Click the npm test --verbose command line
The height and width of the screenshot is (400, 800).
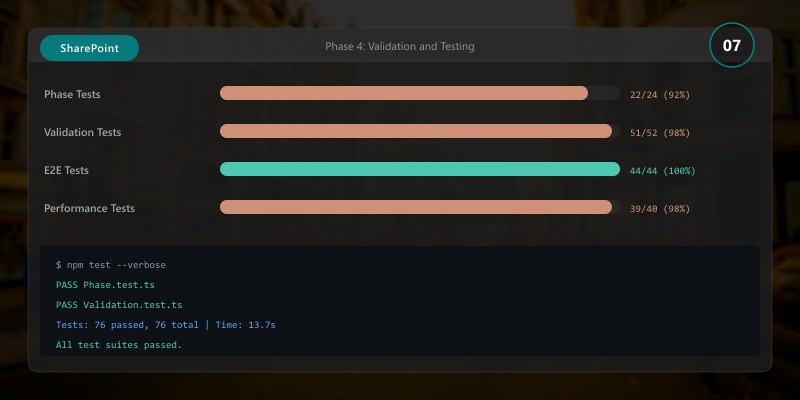111,265
